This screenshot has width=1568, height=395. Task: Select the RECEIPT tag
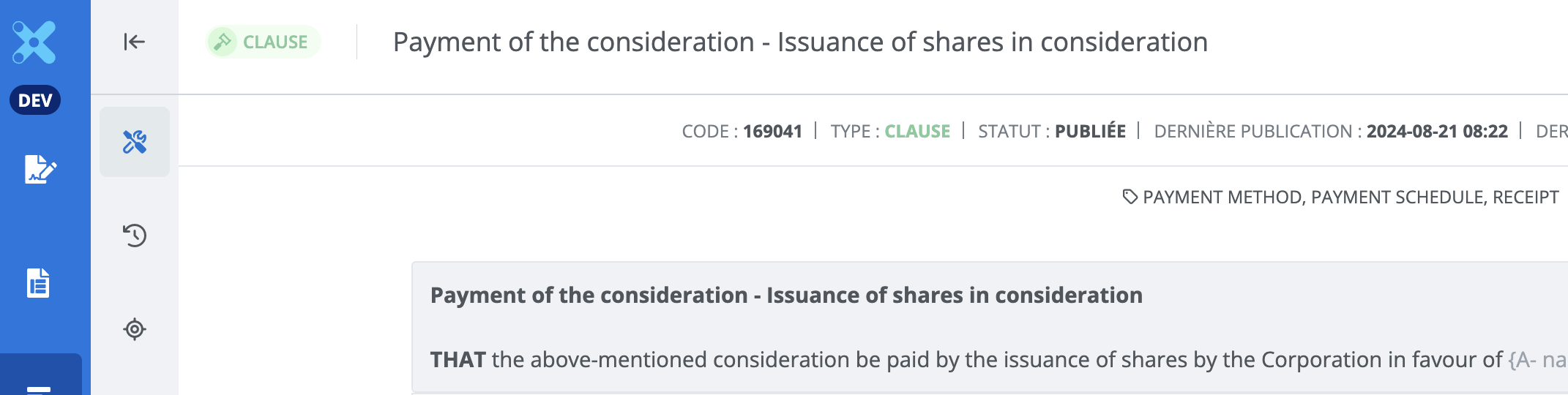1526,197
